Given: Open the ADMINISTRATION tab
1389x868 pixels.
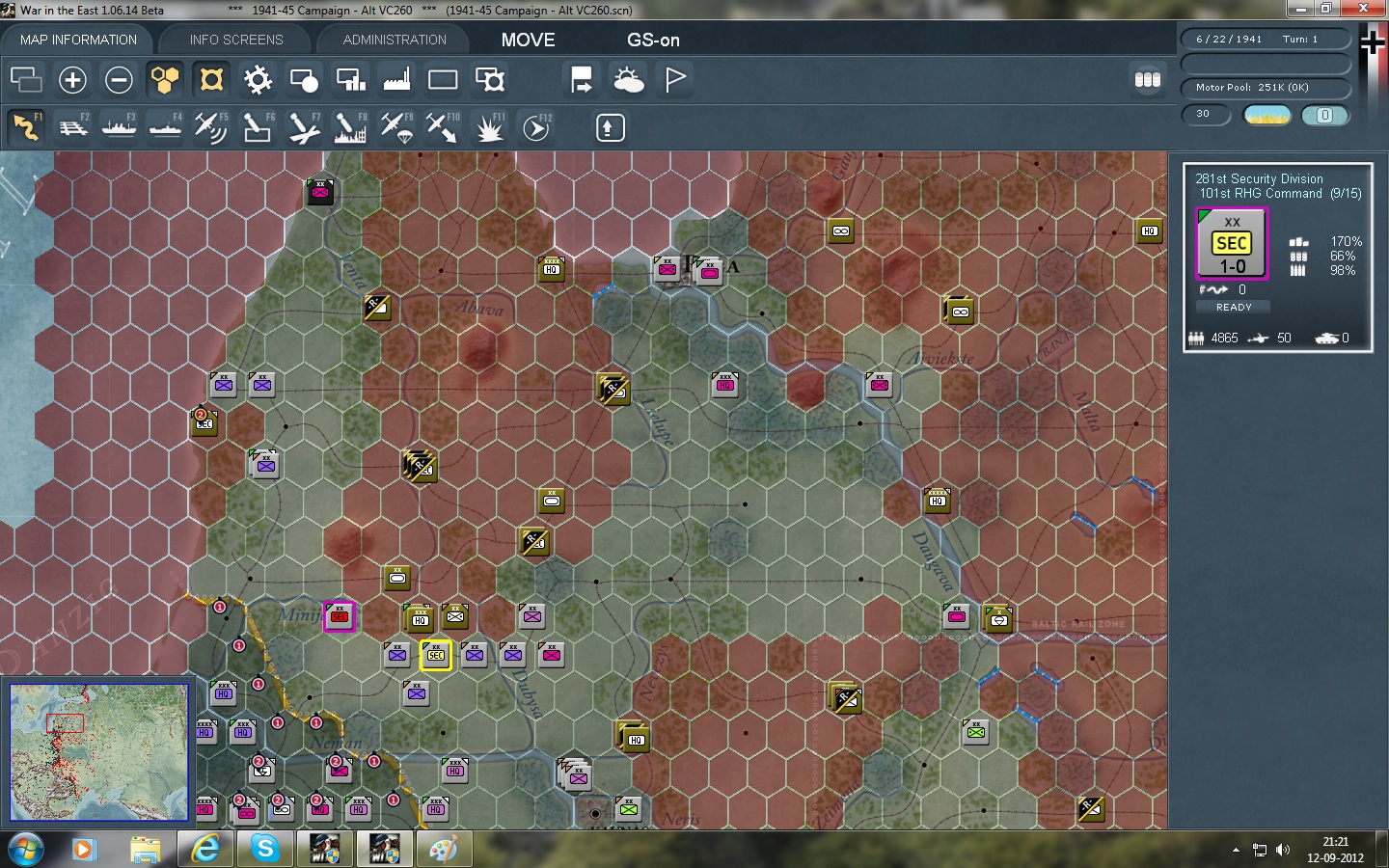Looking at the screenshot, I should click(395, 40).
